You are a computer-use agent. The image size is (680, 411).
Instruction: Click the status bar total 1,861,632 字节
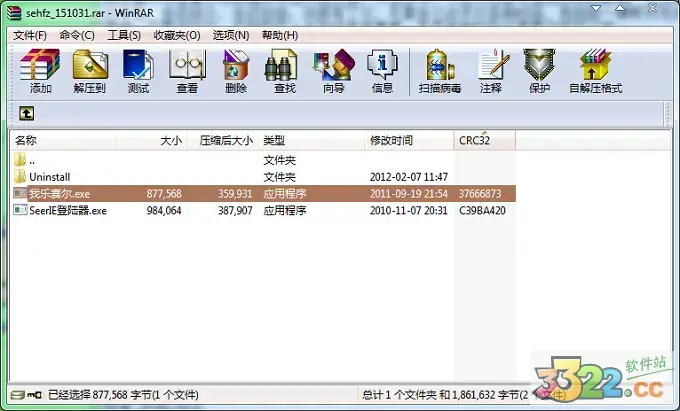click(464, 395)
